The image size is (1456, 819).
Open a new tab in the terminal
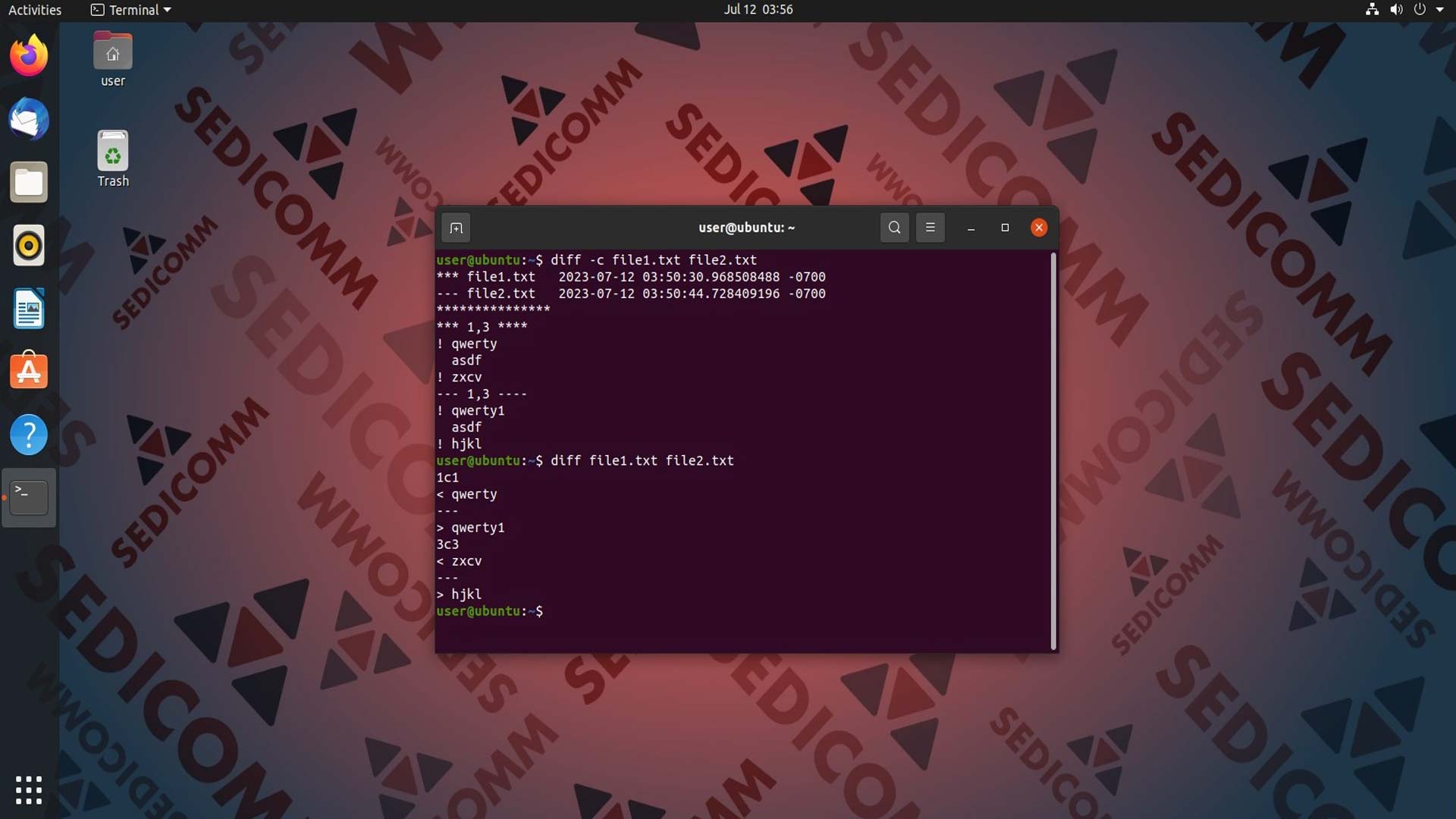[x=456, y=227]
